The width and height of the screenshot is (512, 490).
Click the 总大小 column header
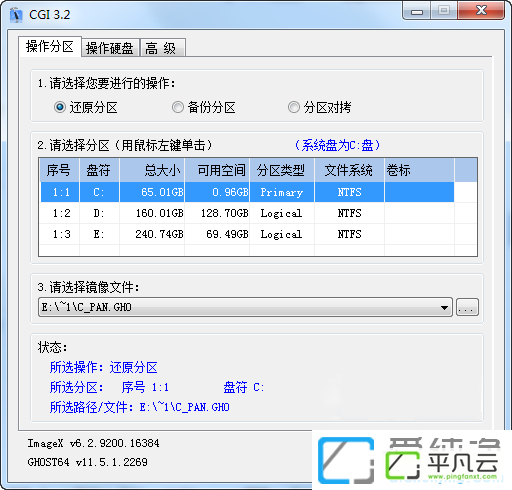point(152,170)
